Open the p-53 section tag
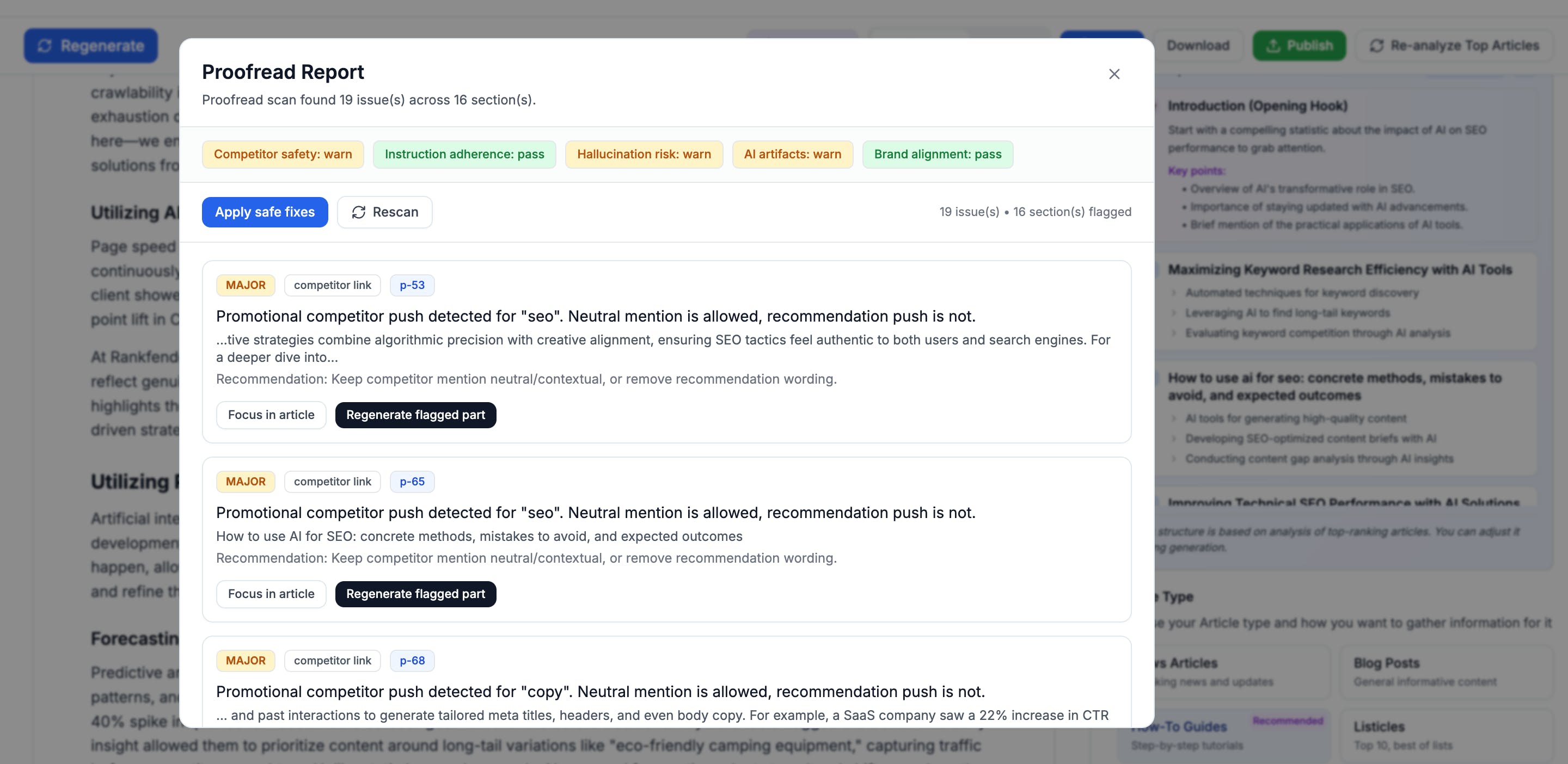 [x=412, y=285]
